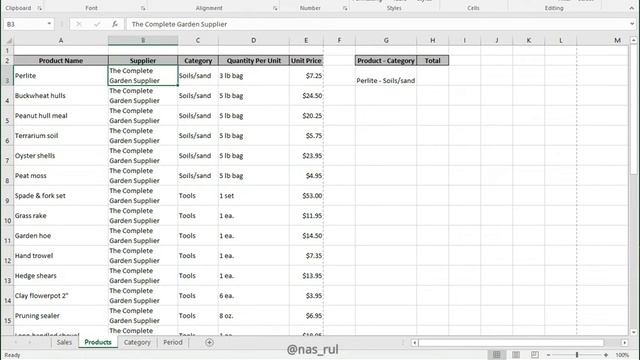Viewport: 640px width, 360px height.
Task: Select row 3 header
Action: [x=7, y=76]
